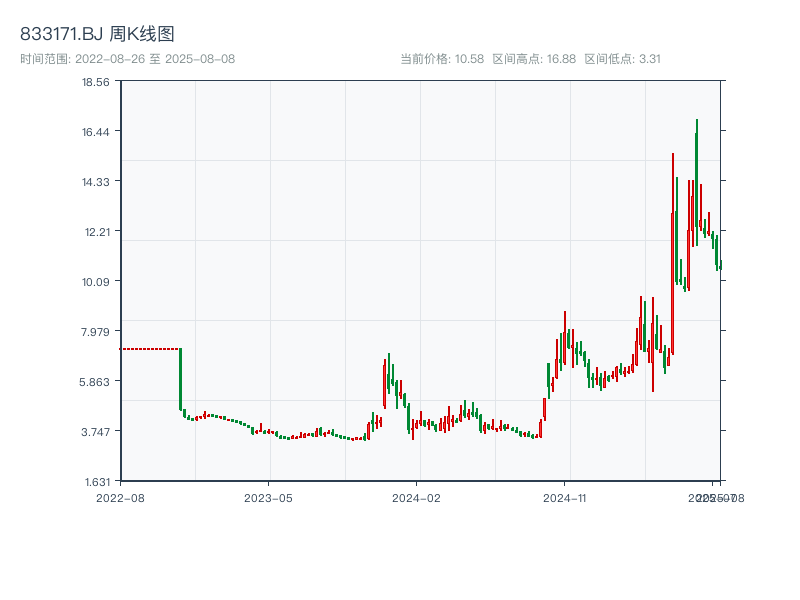The width and height of the screenshot is (800, 600).
Task: Click the 2023-05 x-axis tick label
Action: point(266,497)
